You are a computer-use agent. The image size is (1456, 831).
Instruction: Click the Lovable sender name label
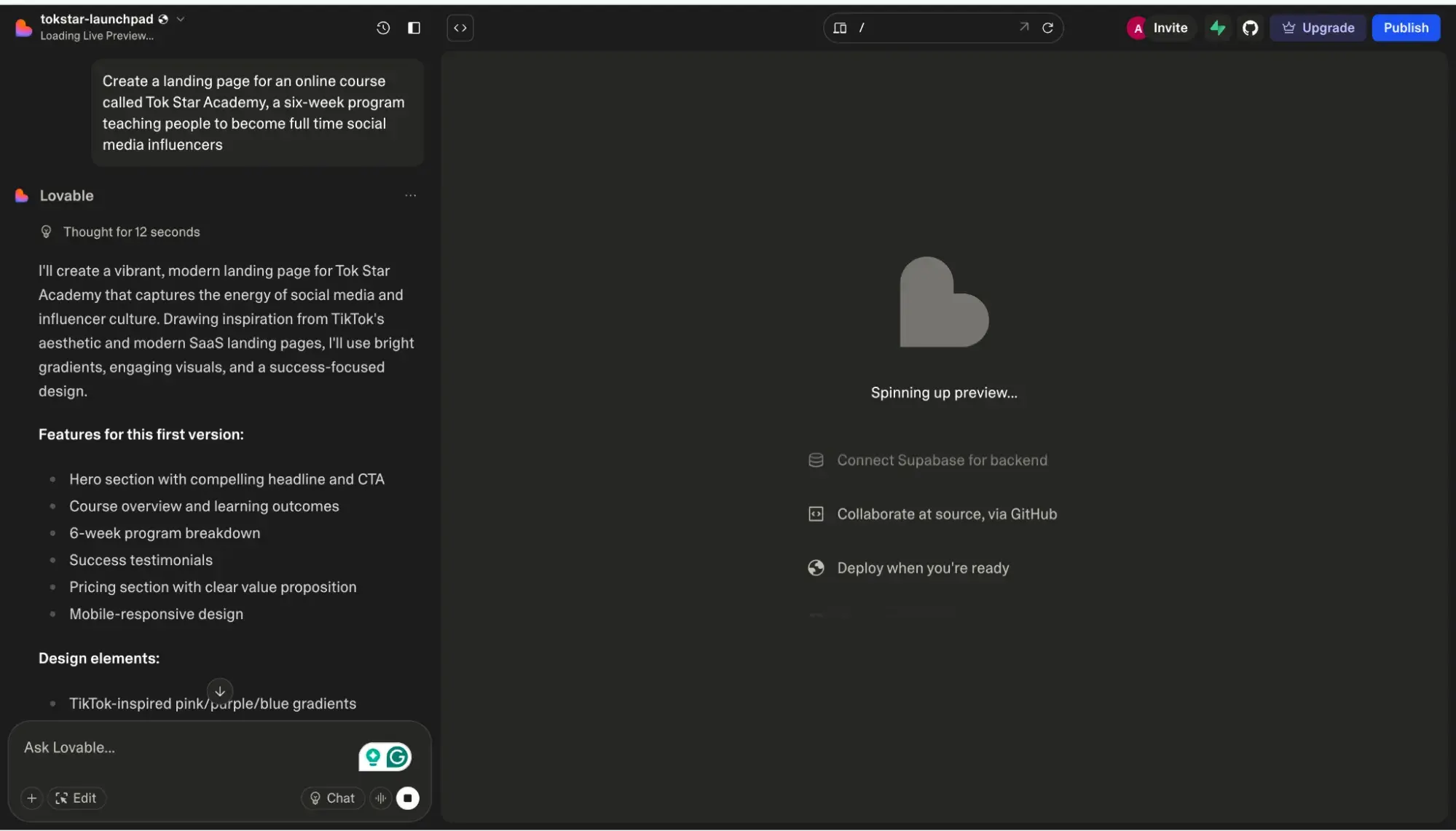(67, 195)
